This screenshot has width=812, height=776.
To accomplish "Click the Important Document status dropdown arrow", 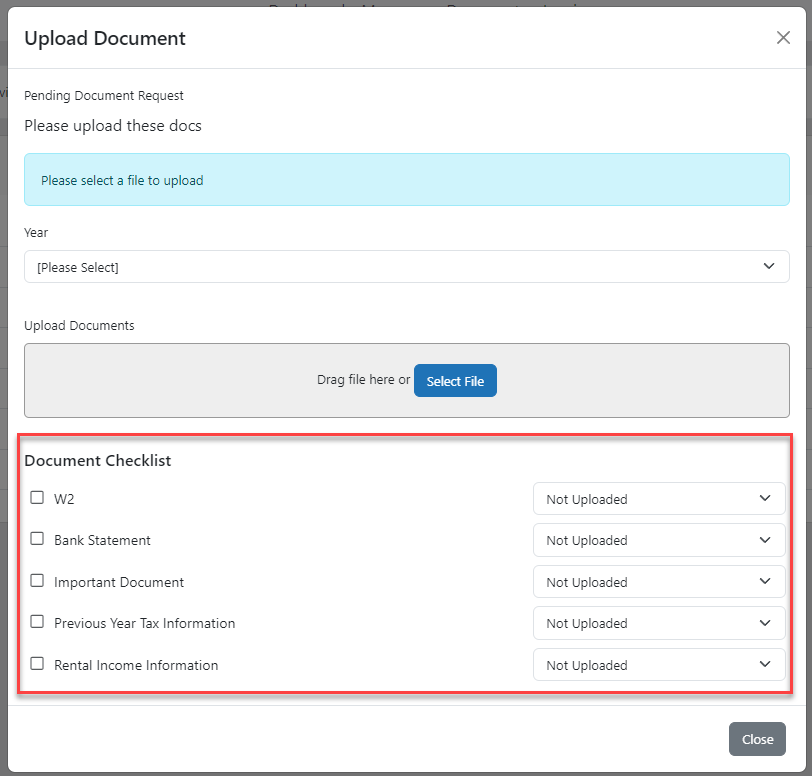I will (767, 581).
